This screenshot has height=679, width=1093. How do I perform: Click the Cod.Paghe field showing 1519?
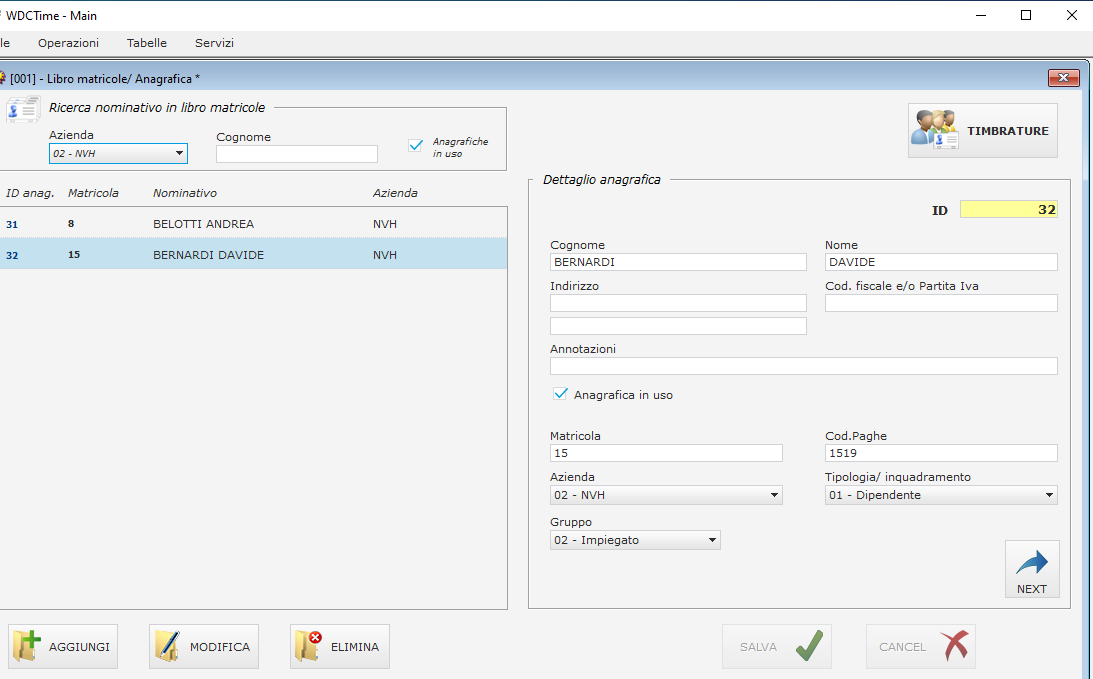coord(941,453)
